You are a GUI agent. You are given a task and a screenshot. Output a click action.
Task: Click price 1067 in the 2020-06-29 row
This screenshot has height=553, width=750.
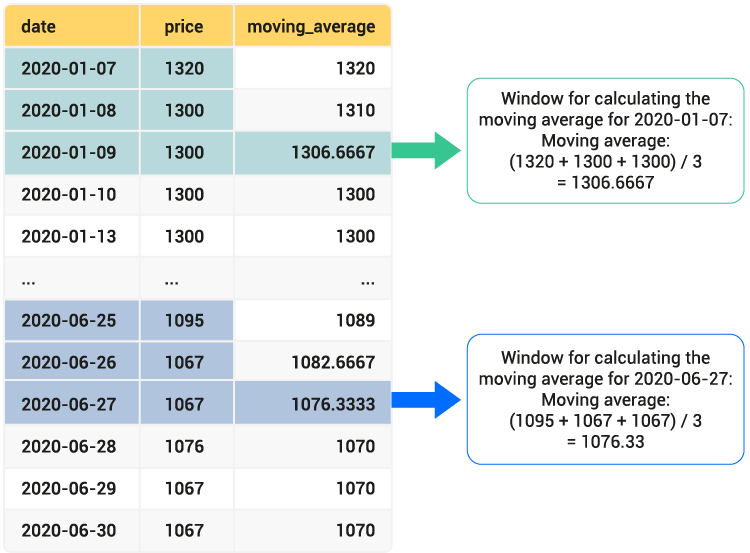(187, 488)
